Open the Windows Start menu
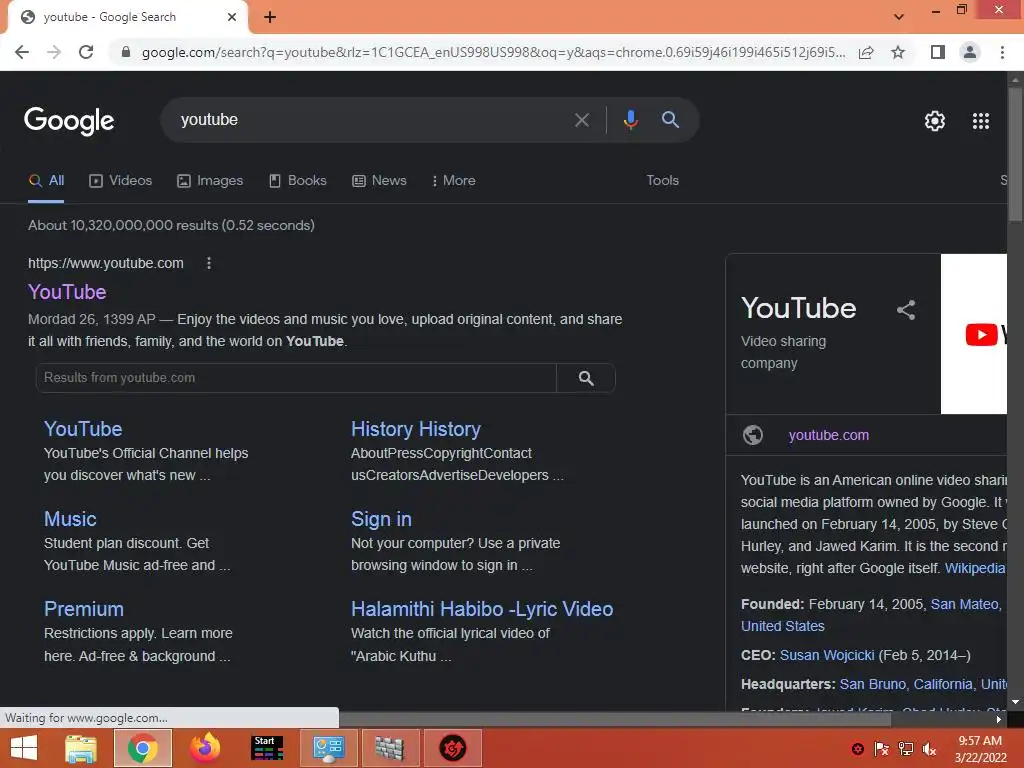The width and height of the screenshot is (1024, 768). click(x=24, y=748)
